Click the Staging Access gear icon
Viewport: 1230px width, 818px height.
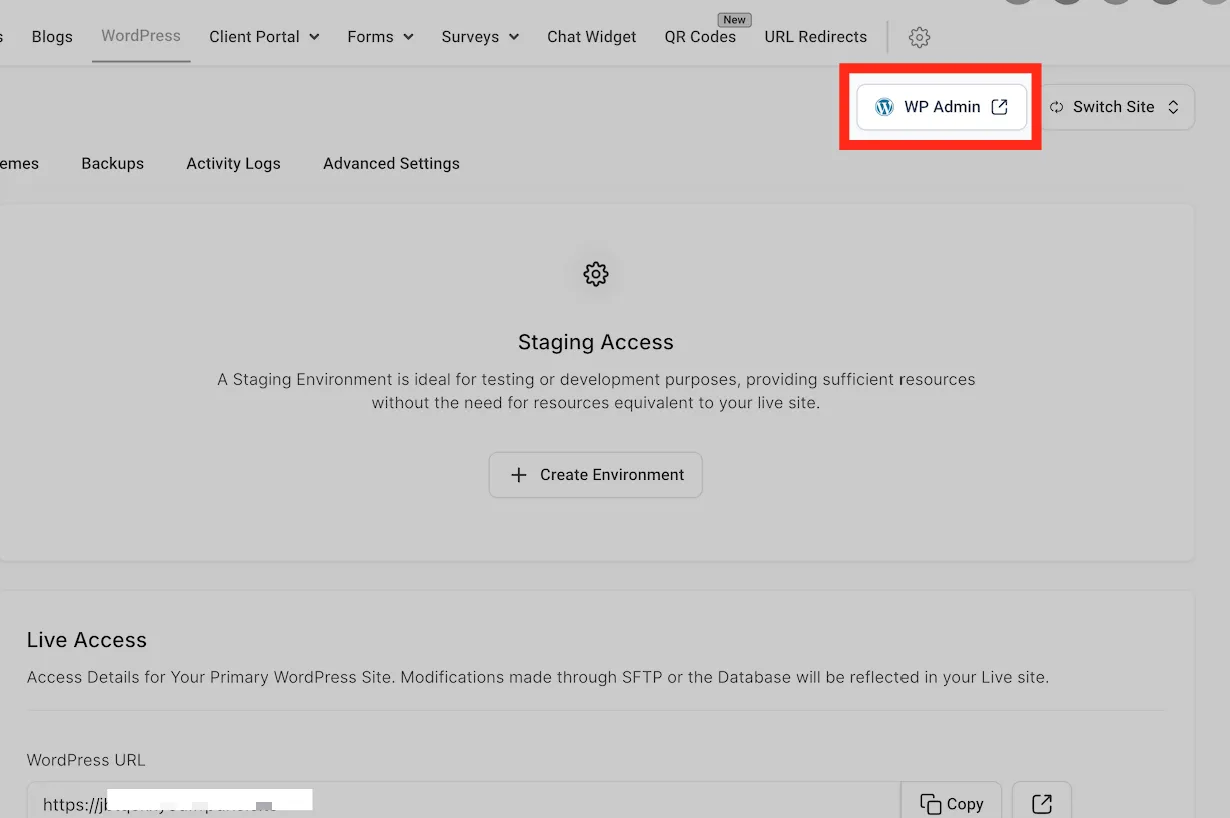tap(596, 274)
